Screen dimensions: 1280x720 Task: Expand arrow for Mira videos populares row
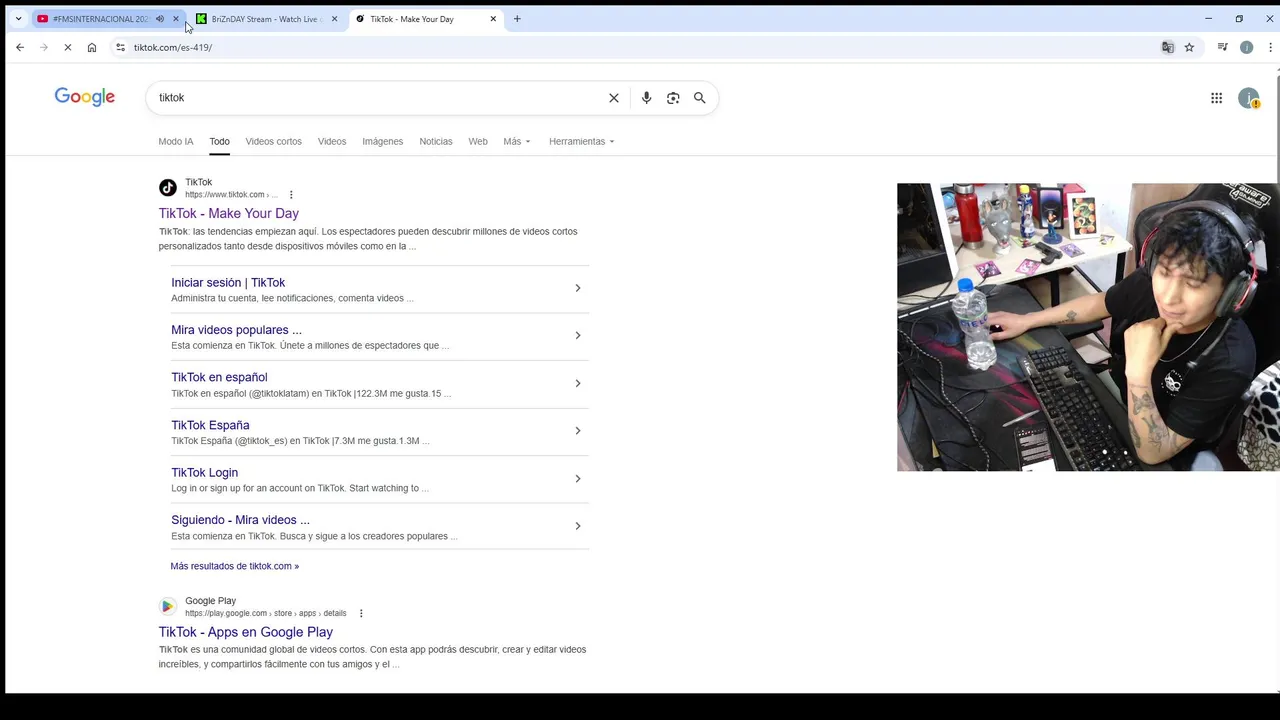[x=578, y=335]
